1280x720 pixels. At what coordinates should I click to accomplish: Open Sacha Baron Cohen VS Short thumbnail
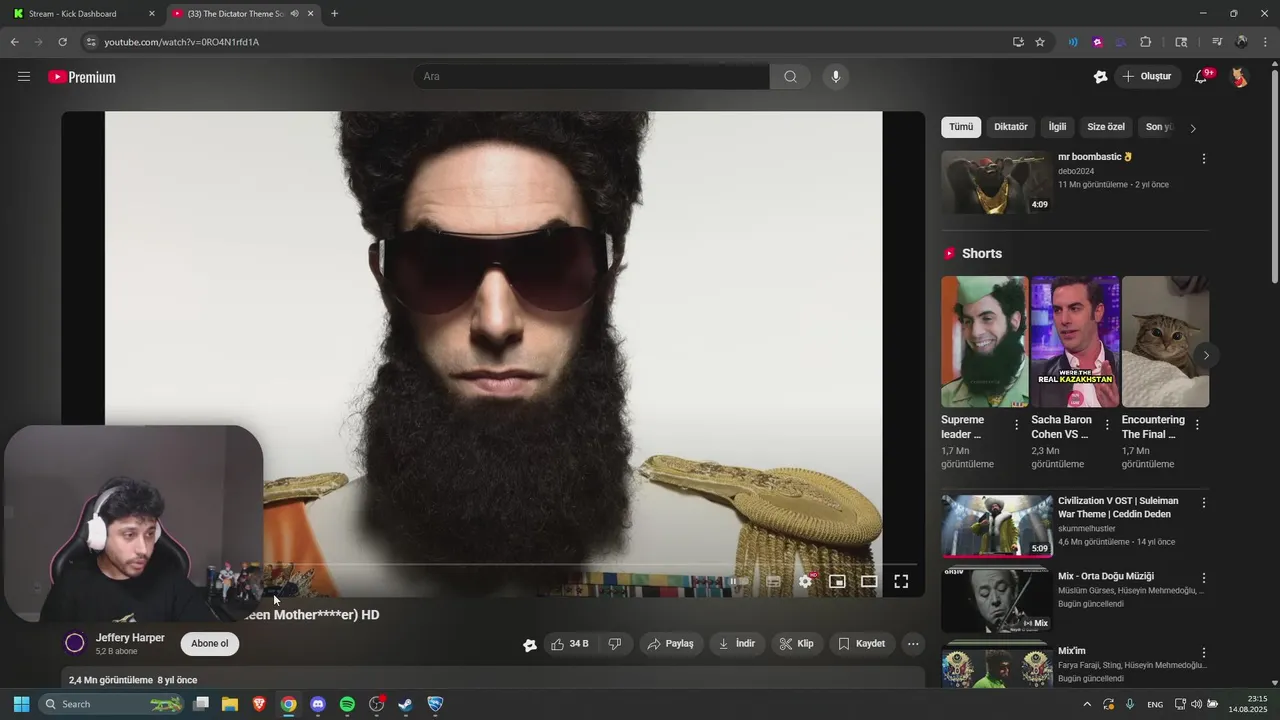1075,342
